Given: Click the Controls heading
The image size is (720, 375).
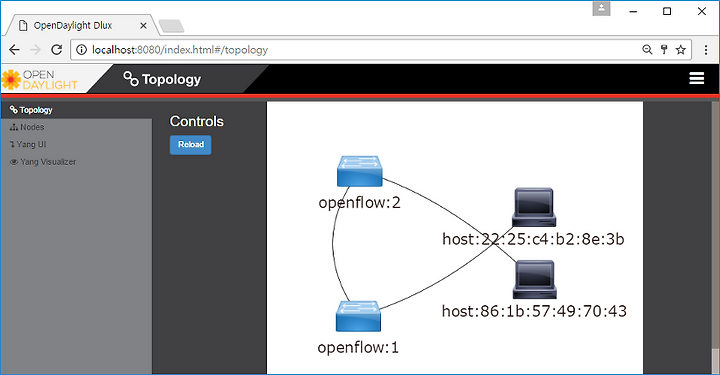Looking at the screenshot, I should 197,121.
